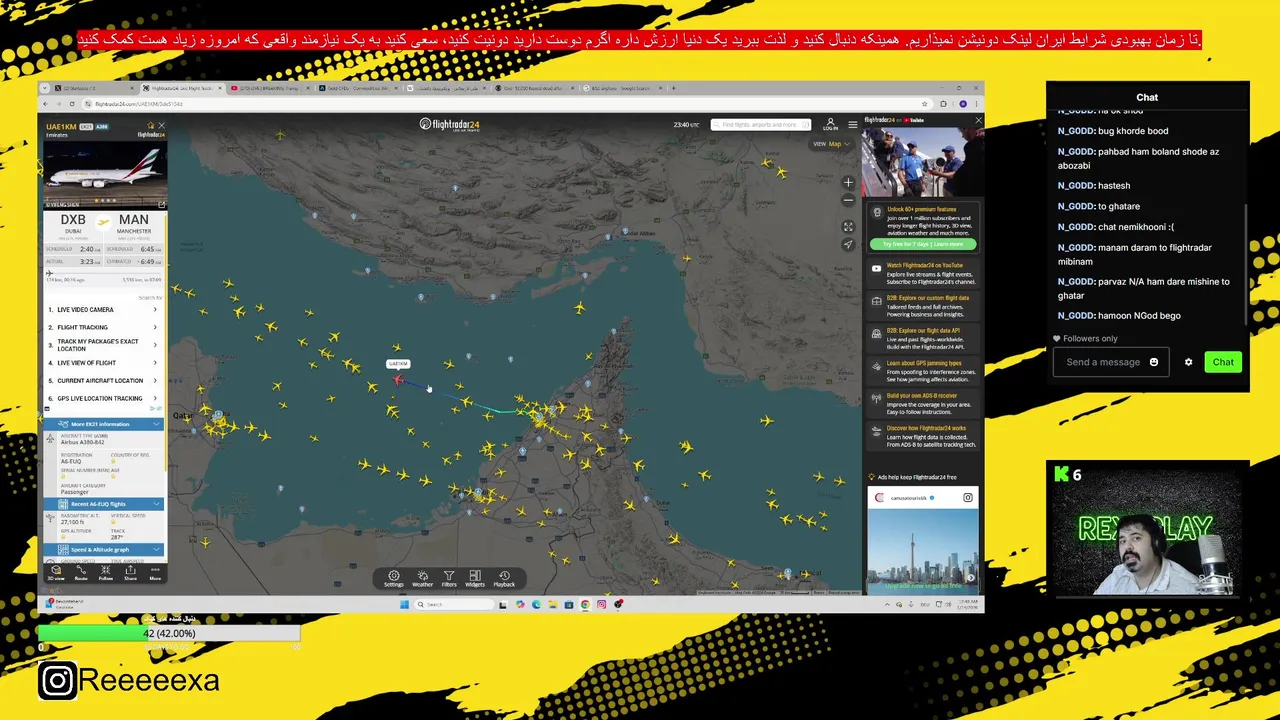The width and height of the screenshot is (1280, 720).
Task: Expand the FLIGHT TRACKING ad link
Action: (x=103, y=327)
